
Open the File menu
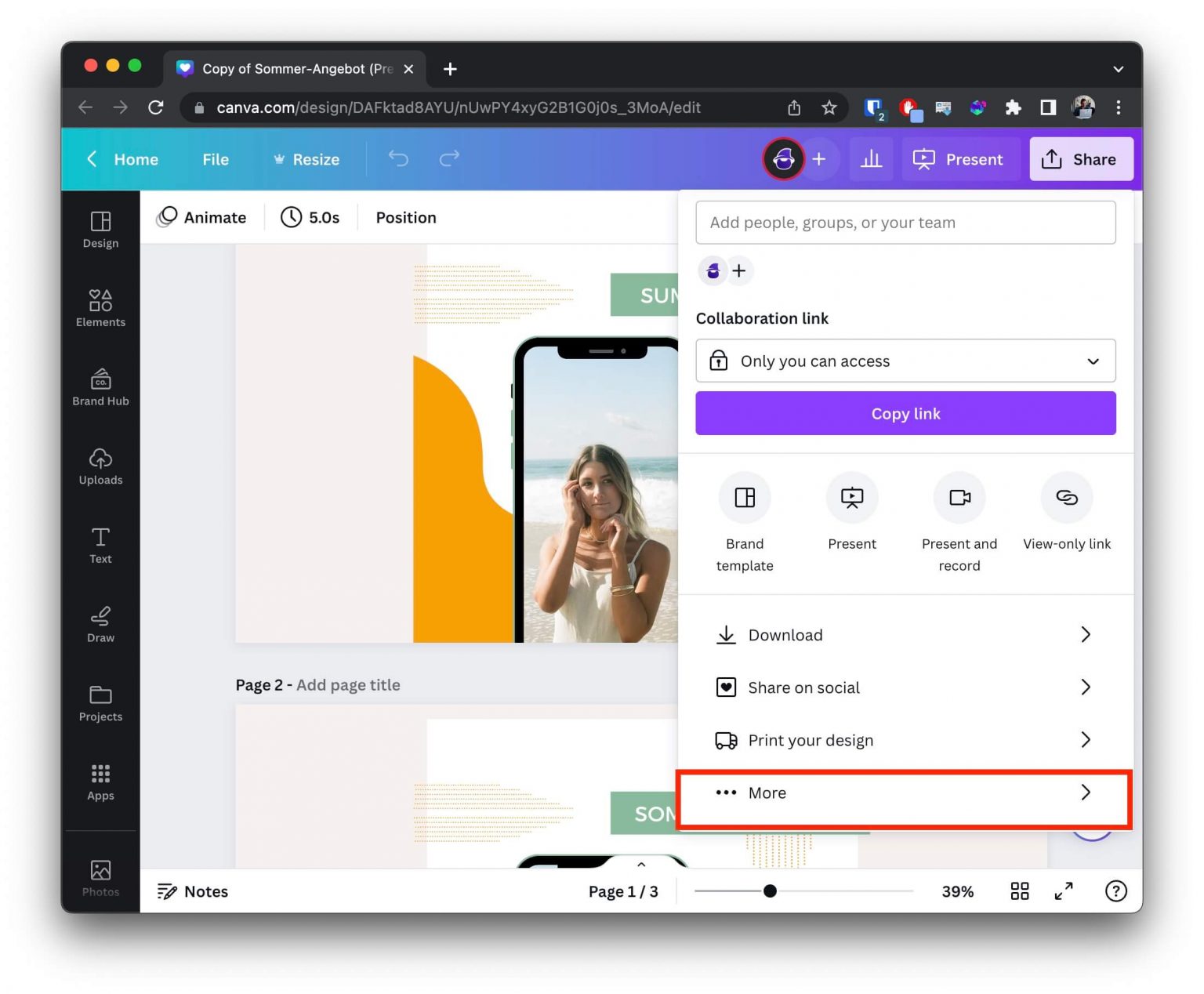[x=216, y=159]
